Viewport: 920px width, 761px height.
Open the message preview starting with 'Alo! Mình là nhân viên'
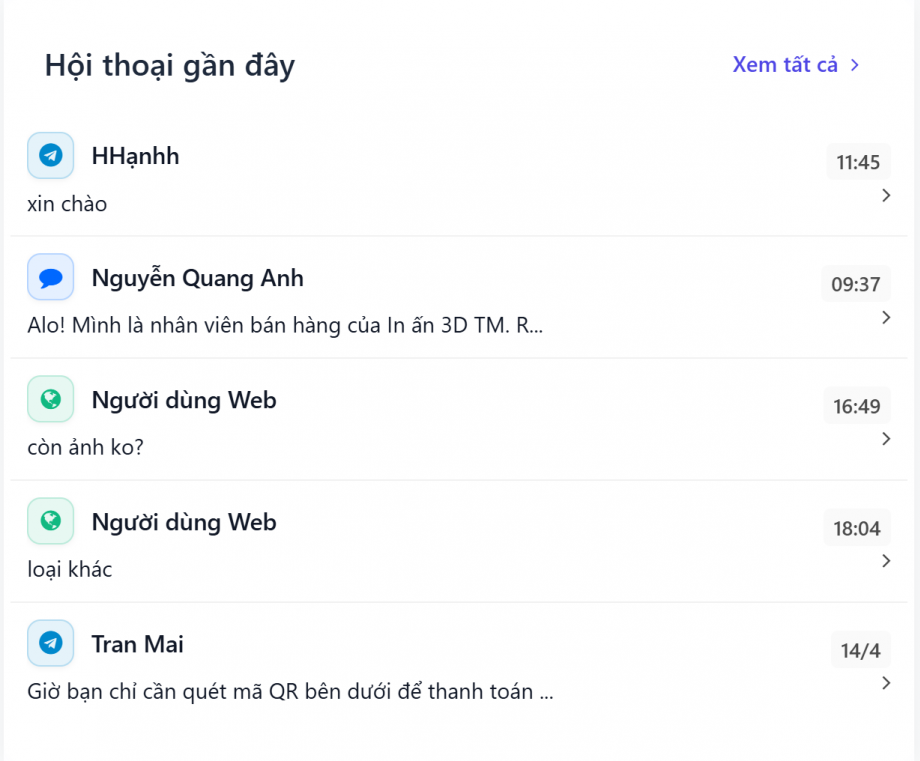tap(285, 326)
